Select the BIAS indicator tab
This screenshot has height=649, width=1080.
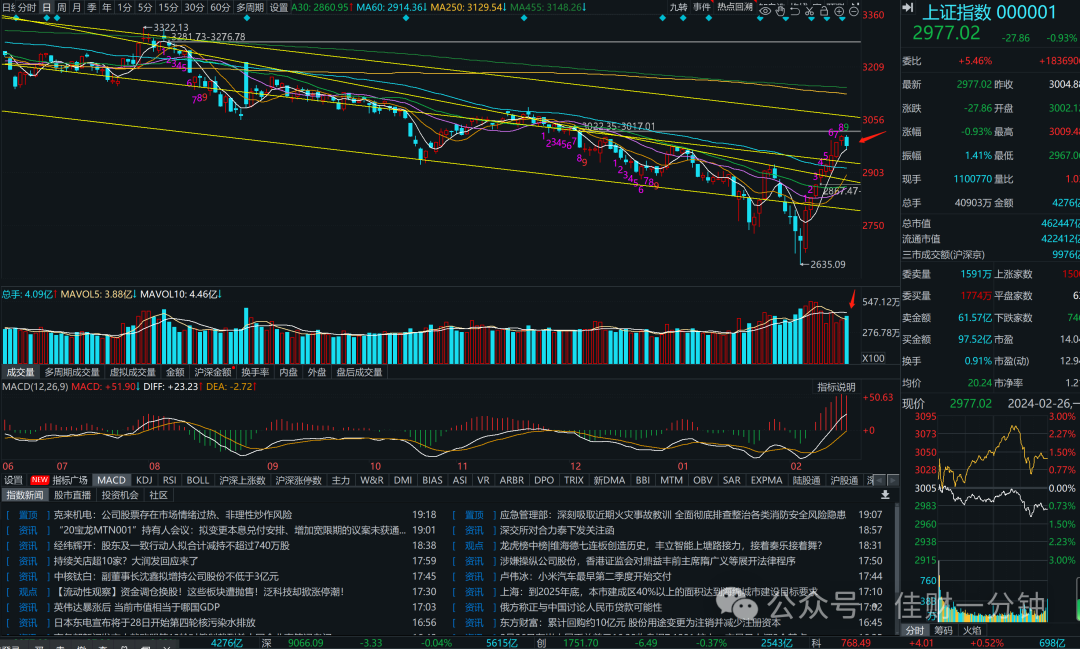tap(433, 480)
